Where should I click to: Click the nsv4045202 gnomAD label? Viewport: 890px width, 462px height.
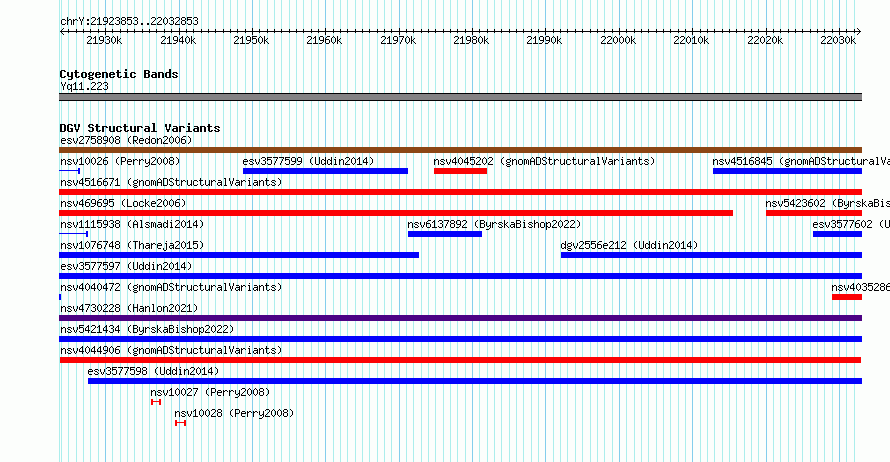[x=544, y=161]
